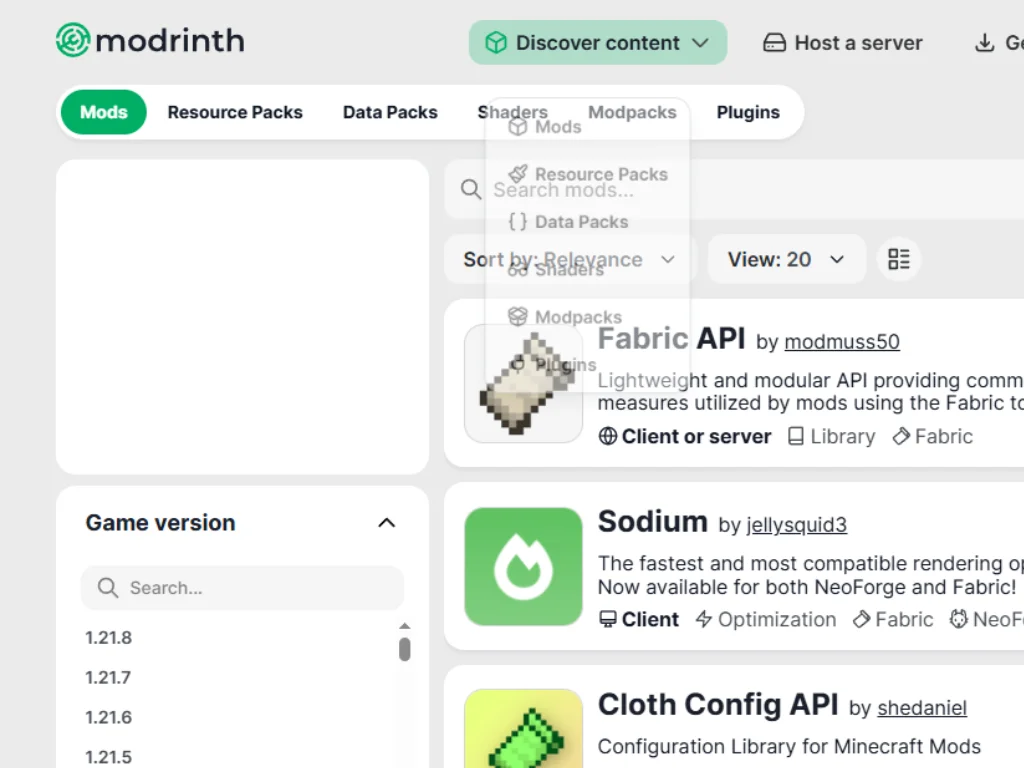Visit author jellysquid3's profile

(797, 524)
